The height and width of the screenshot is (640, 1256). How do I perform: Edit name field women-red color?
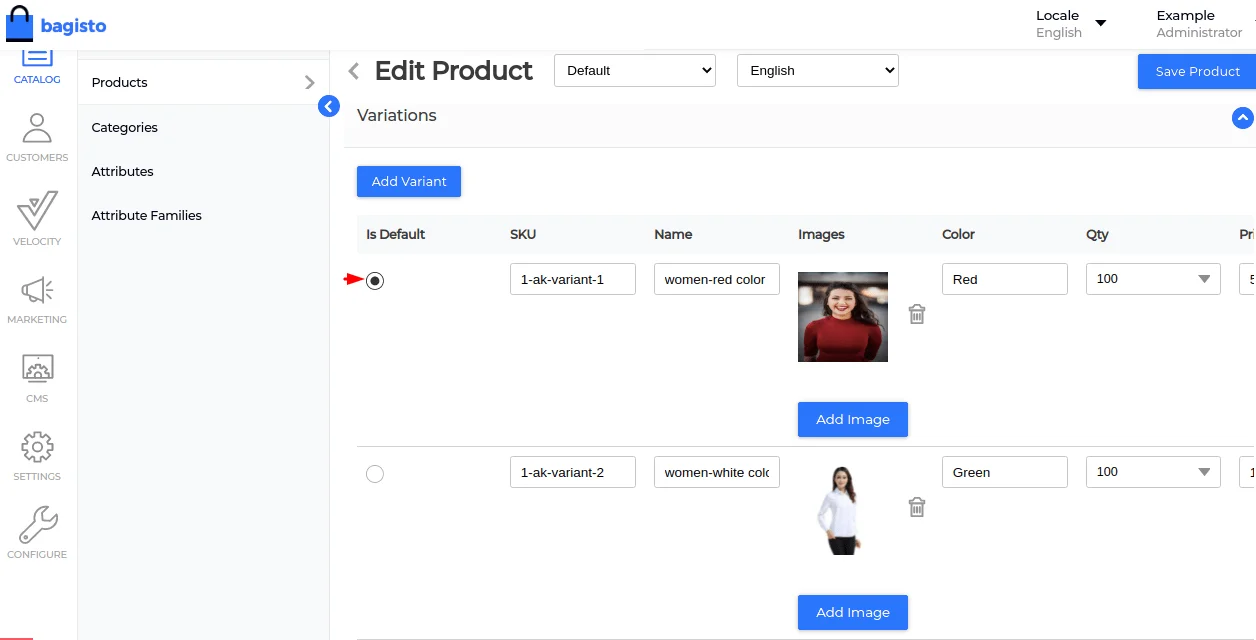[x=717, y=279]
